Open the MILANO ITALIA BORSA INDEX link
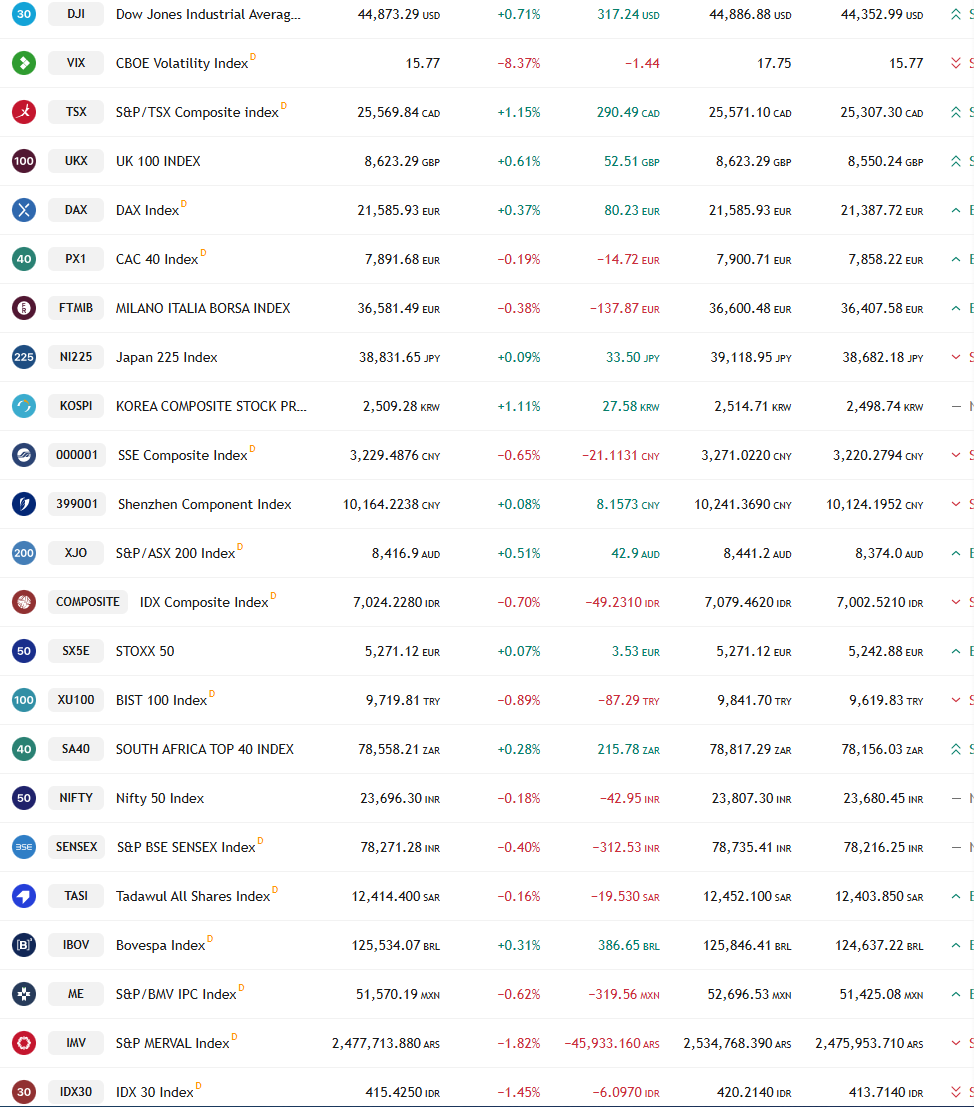The width and height of the screenshot is (974, 1107). [203, 308]
